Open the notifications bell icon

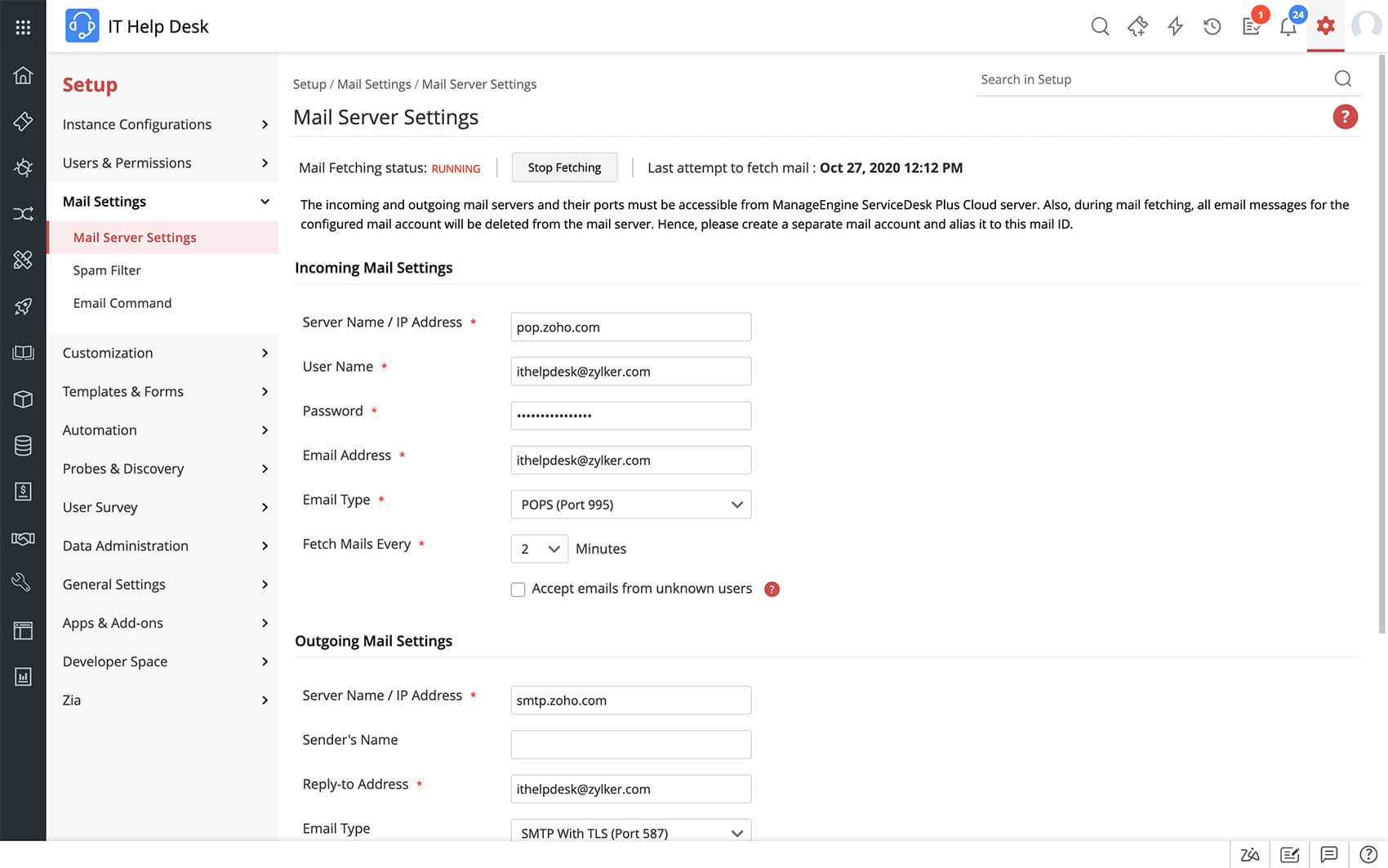pyautogui.click(x=1288, y=27)
